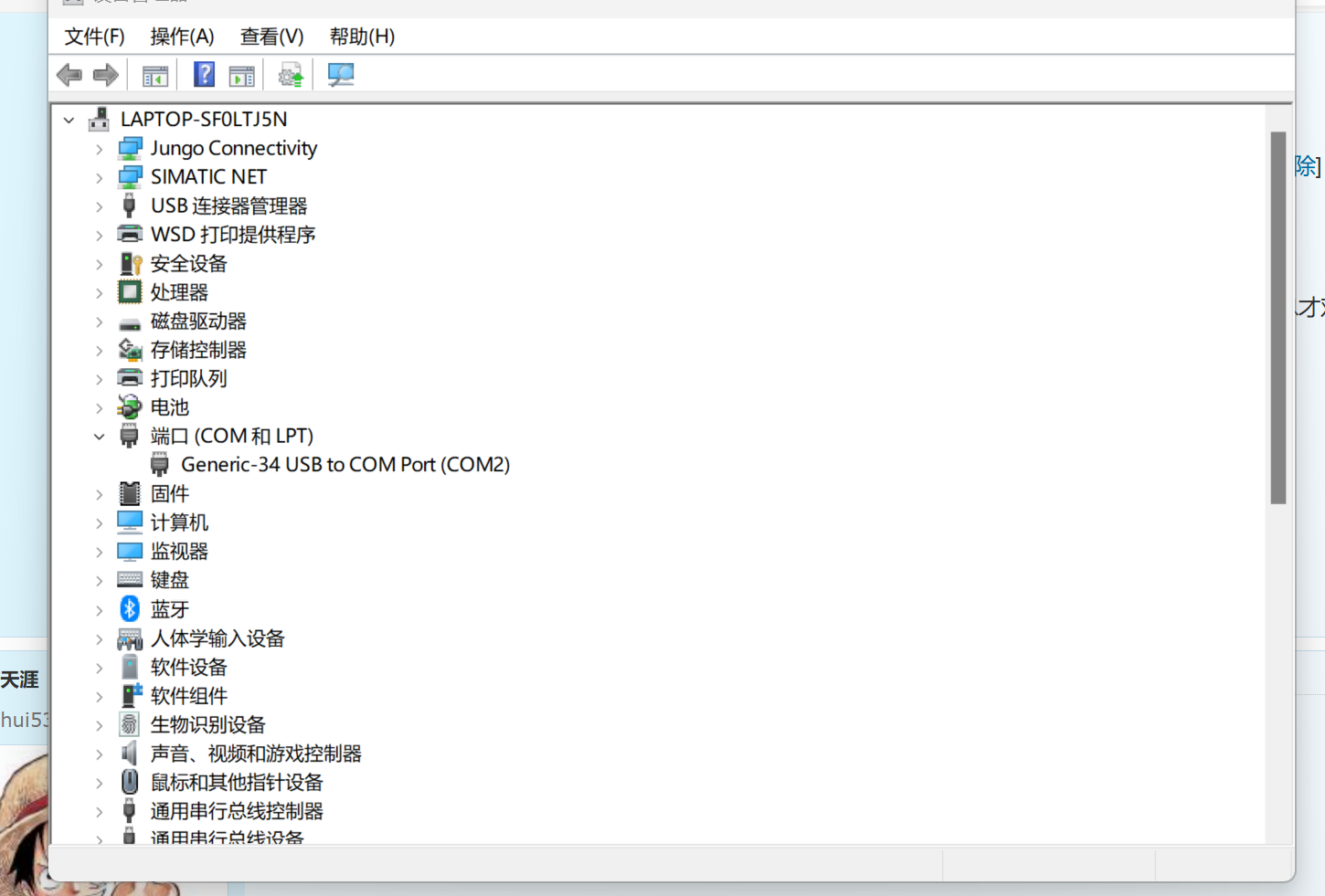The width and height of the screenshot is (1325, 896).
Task: Collapse the 端口 (COM 和 LPT) node
Action: coord(99,437)
